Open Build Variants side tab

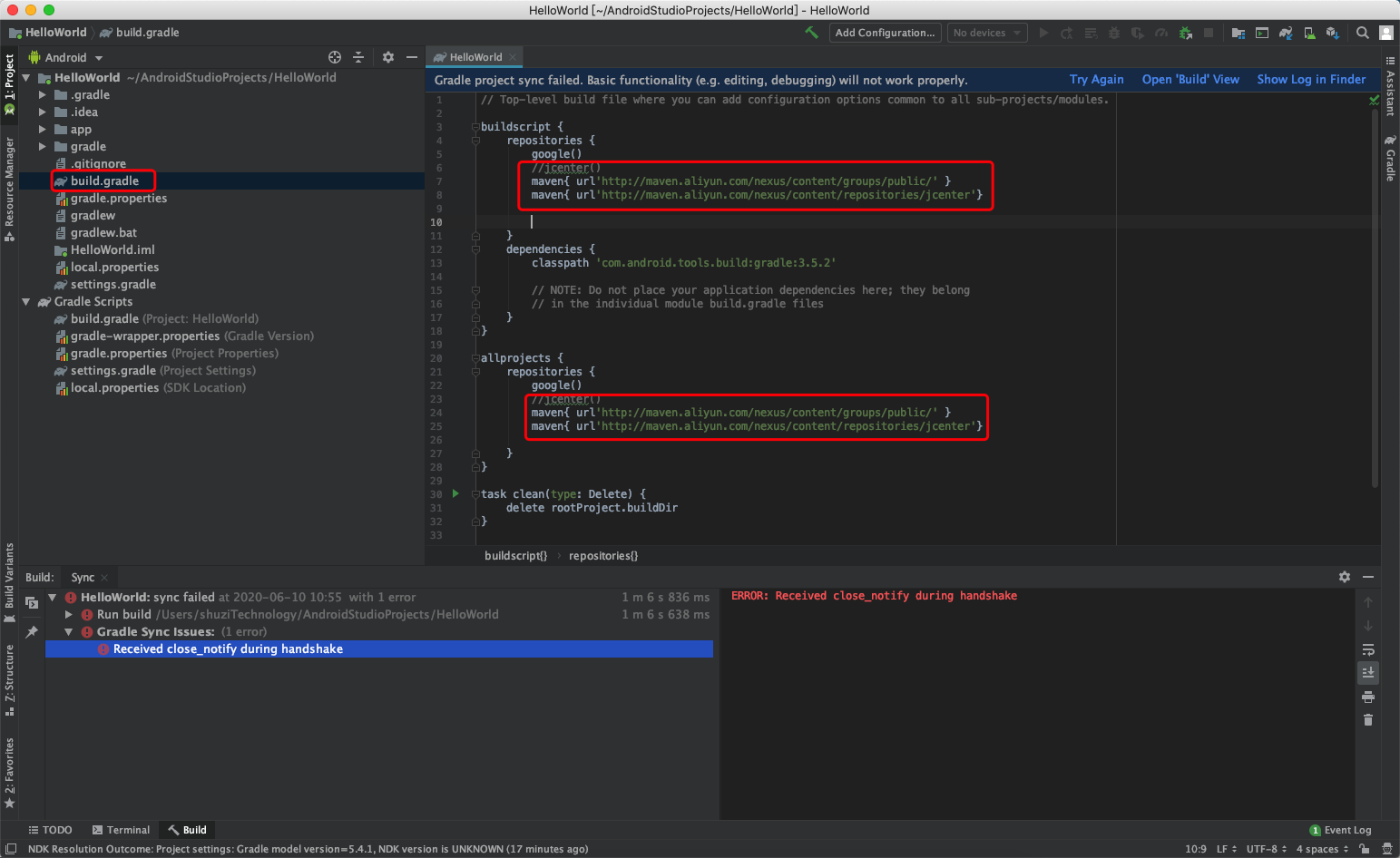10,582
